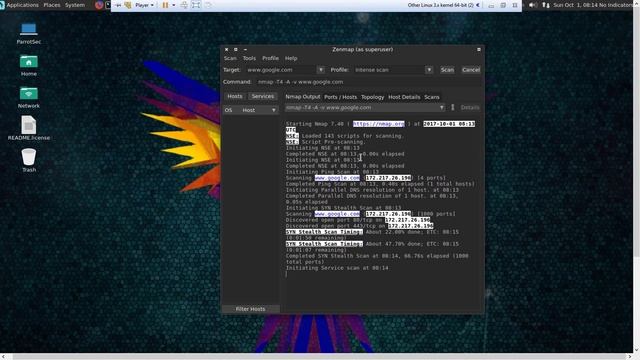
Task: Click the Zenmap titlebar right-corner icon
Action: tap(479, 49)
